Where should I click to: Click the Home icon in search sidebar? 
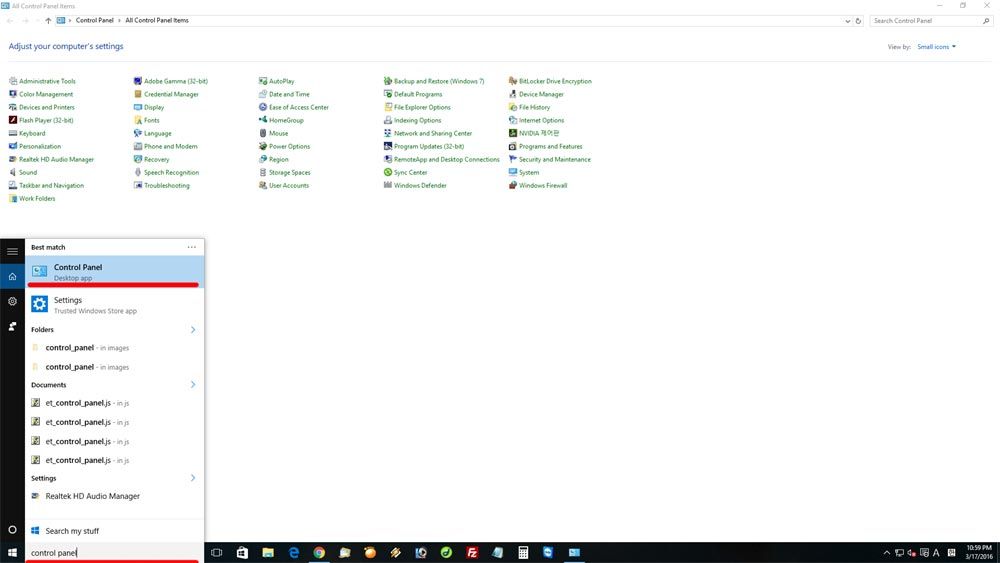pyautogui.click(x=12, y=276)
